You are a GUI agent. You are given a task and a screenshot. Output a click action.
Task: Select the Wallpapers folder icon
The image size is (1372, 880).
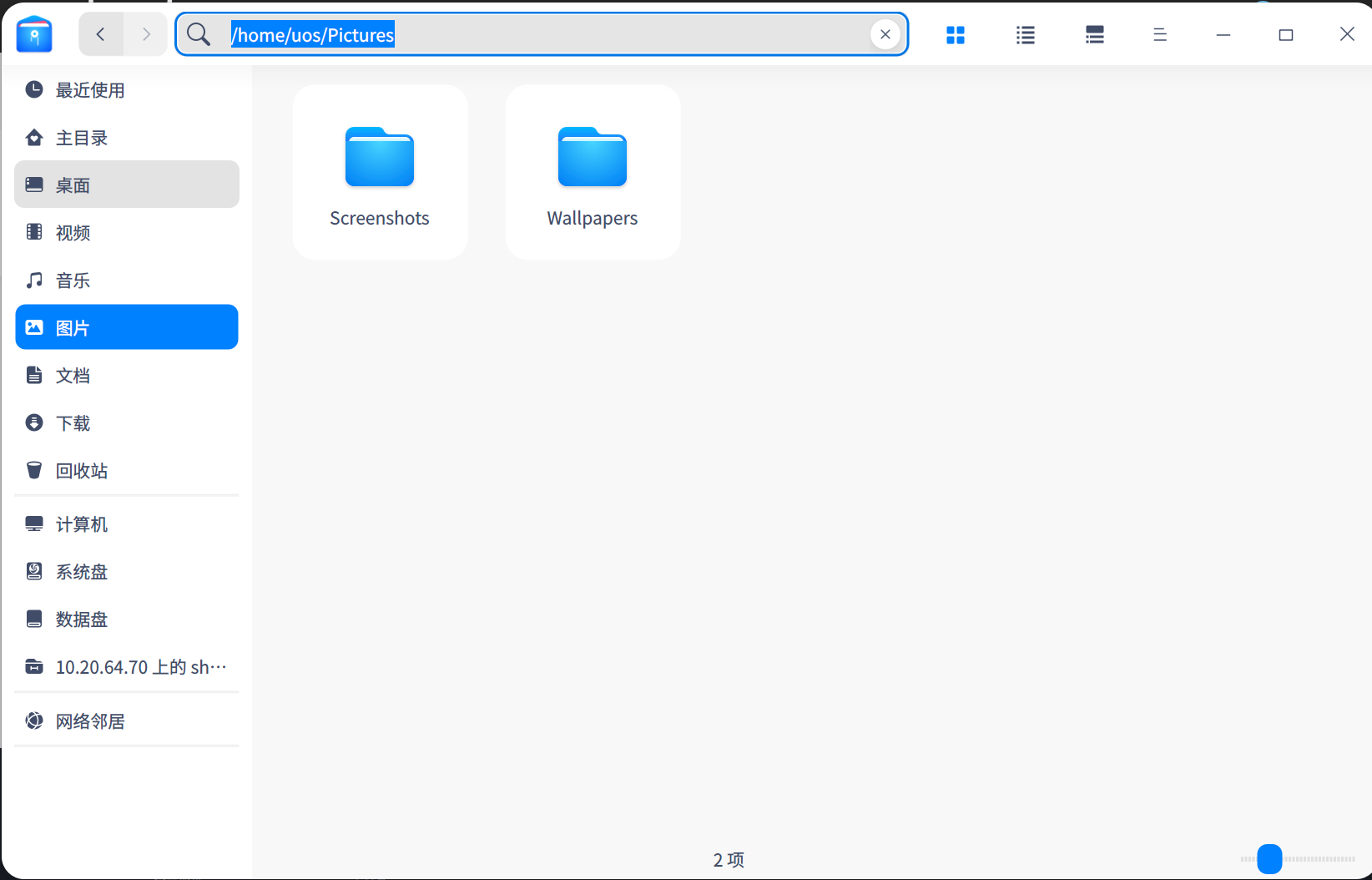point(593,156)
